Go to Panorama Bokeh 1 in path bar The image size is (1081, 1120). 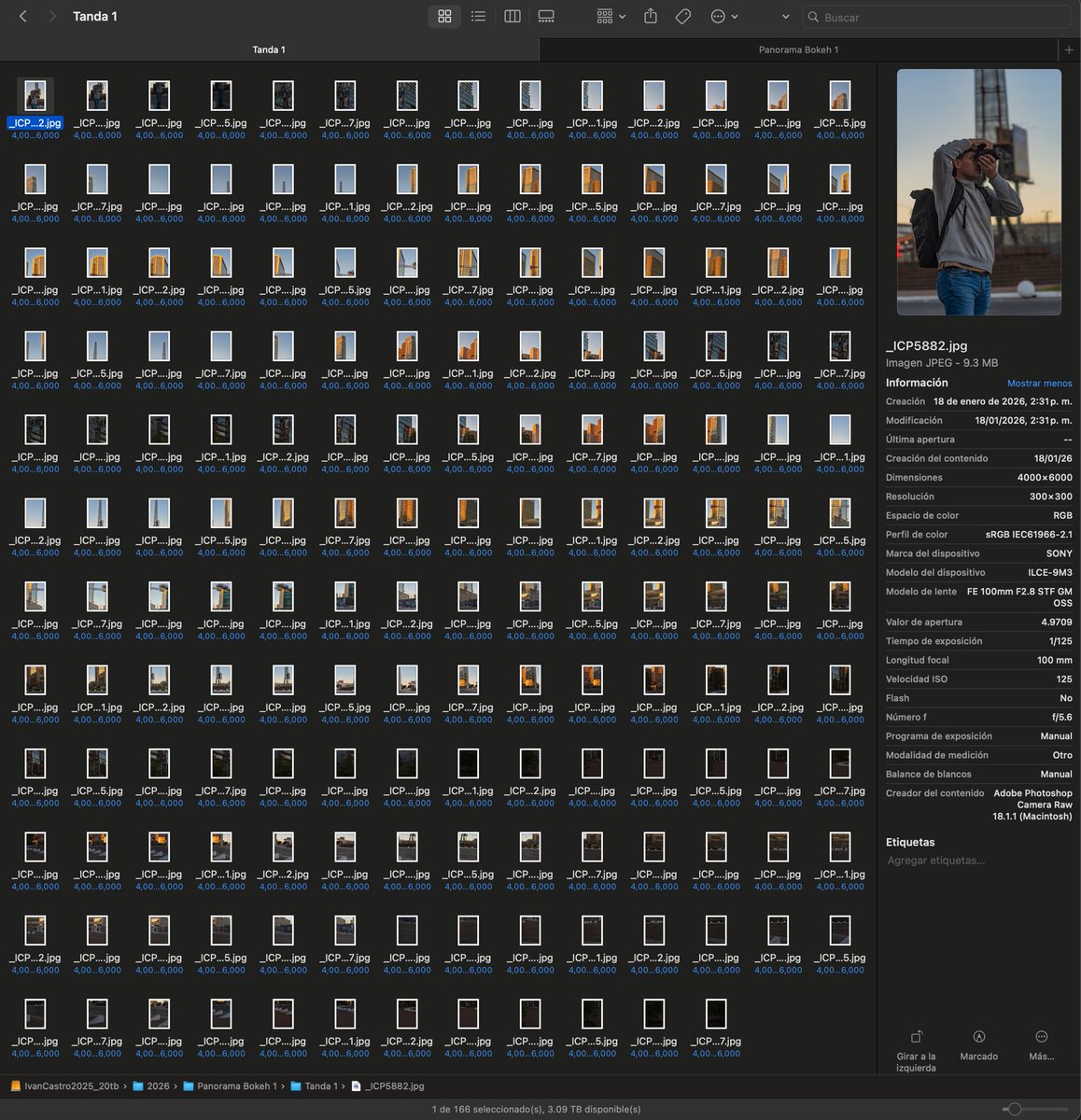point(230,1086)
